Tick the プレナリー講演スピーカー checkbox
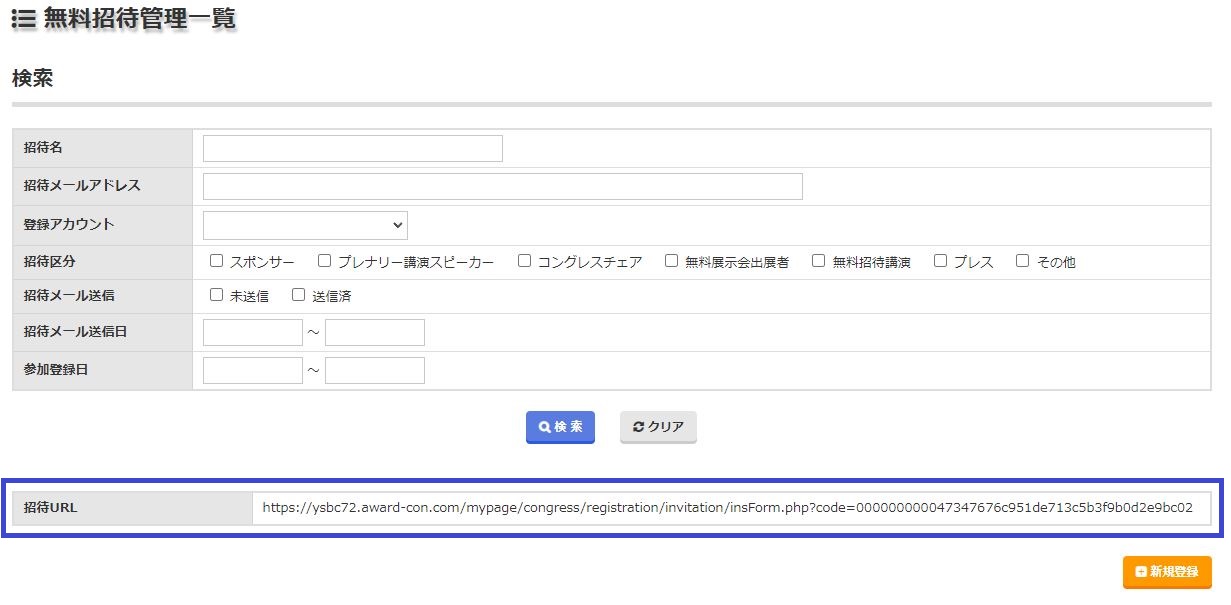1231x605 pixels. click(325, 261)
